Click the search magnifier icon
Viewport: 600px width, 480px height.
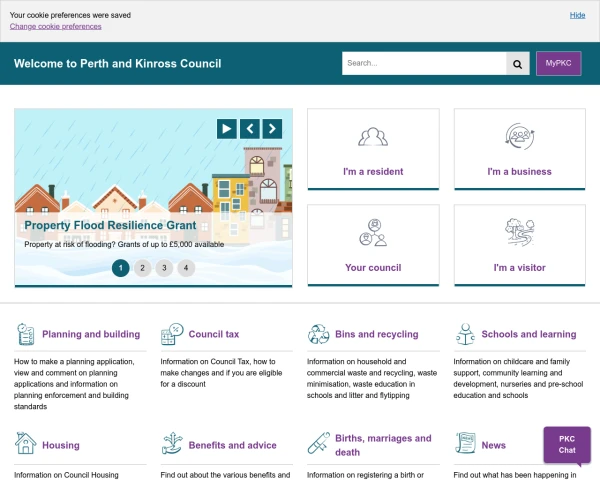coord(517,64)
